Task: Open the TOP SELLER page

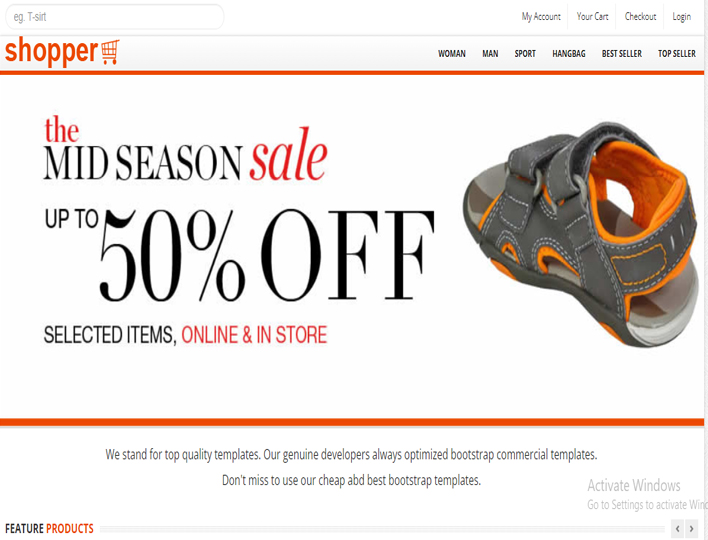Action: (x=676, y=54)
